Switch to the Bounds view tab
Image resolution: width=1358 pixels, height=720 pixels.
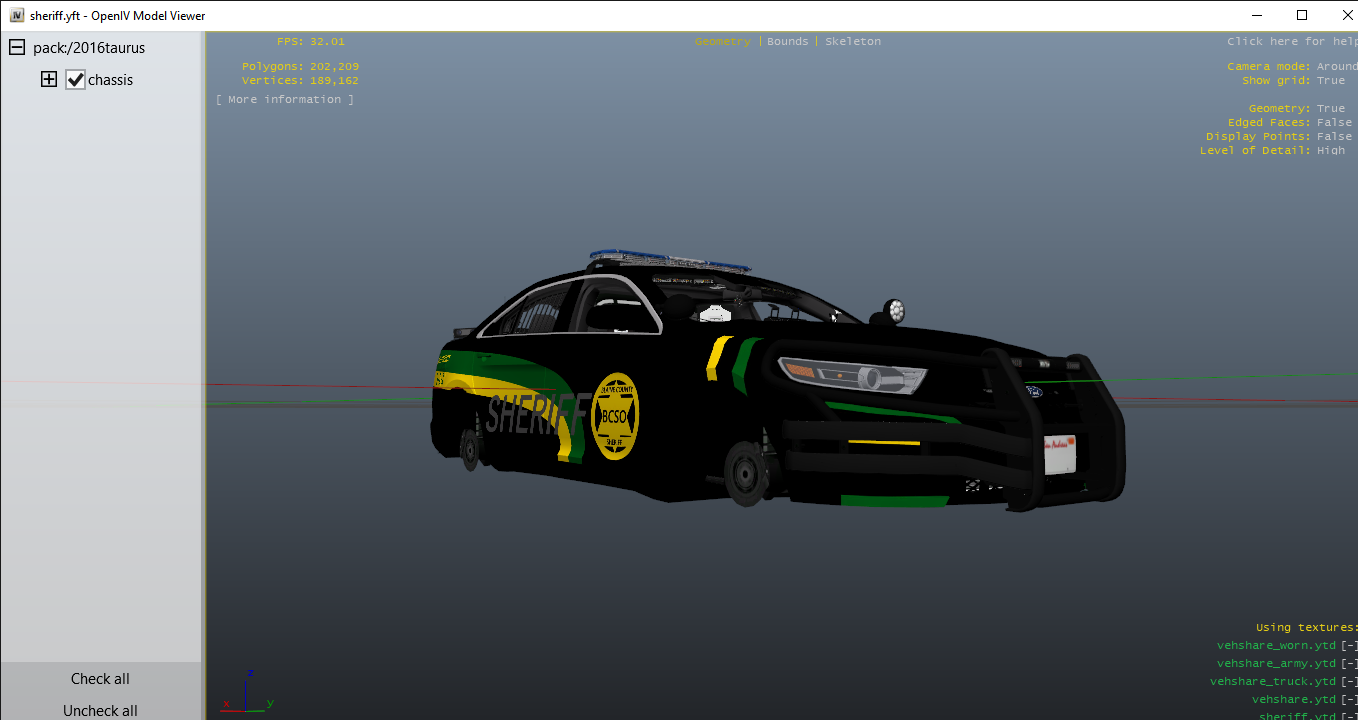787,42
